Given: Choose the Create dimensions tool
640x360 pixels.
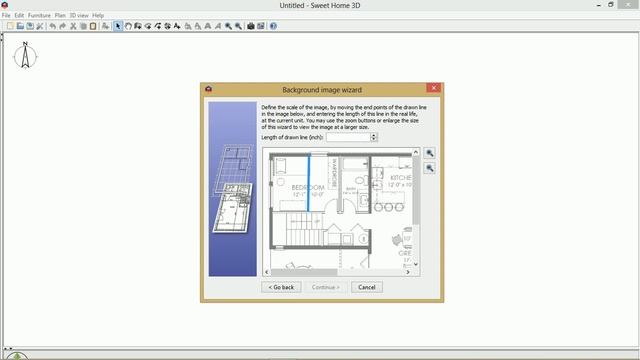Looking at the screenshot, I should (x=167, y=26).
